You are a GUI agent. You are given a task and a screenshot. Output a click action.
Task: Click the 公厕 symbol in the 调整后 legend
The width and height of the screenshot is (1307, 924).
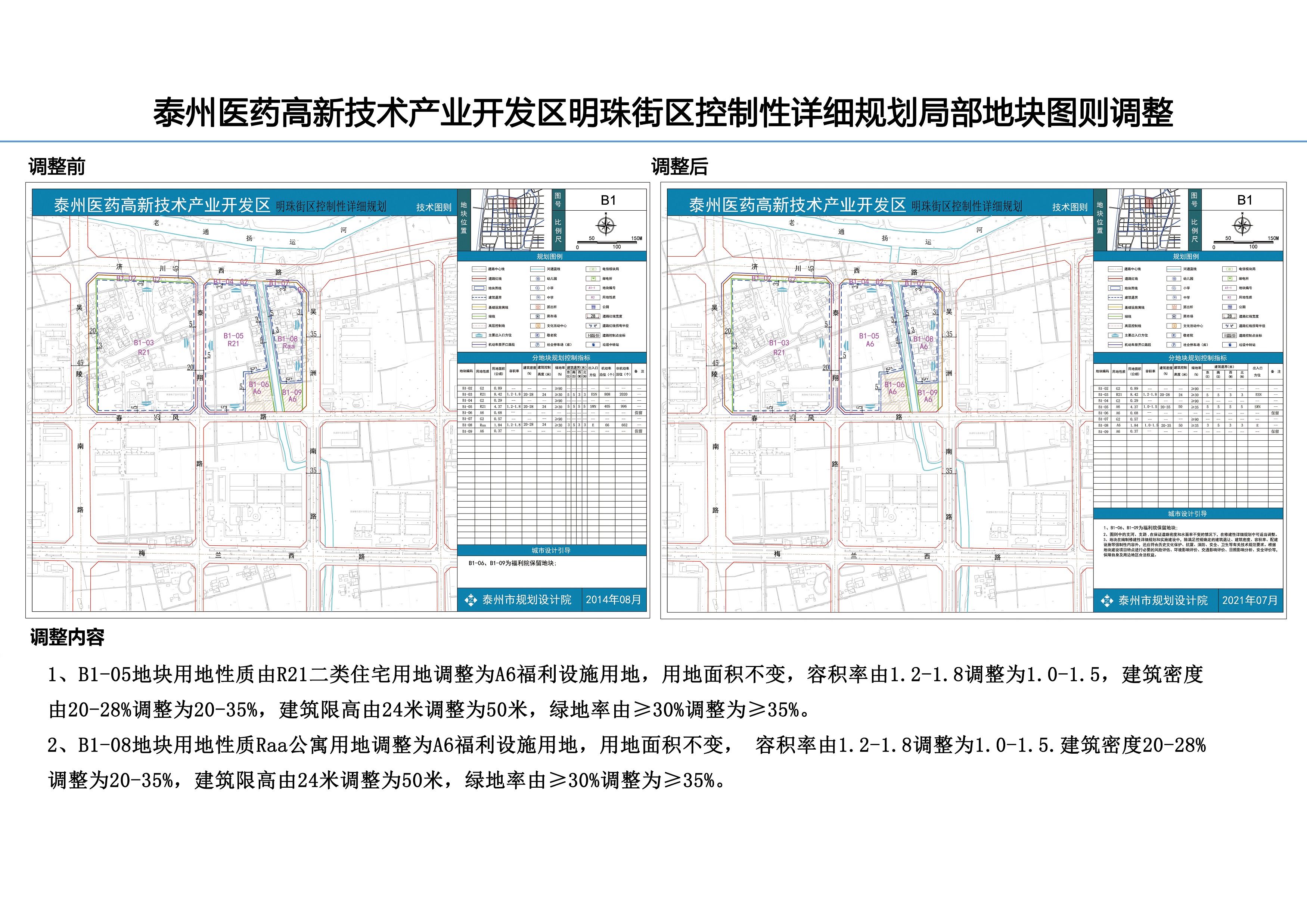(1230, 307)
